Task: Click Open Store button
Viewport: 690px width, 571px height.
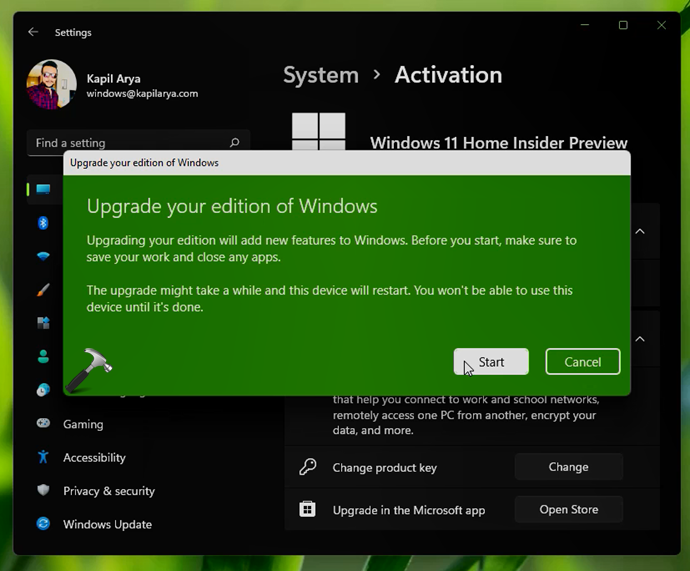Action: (568, 509)
